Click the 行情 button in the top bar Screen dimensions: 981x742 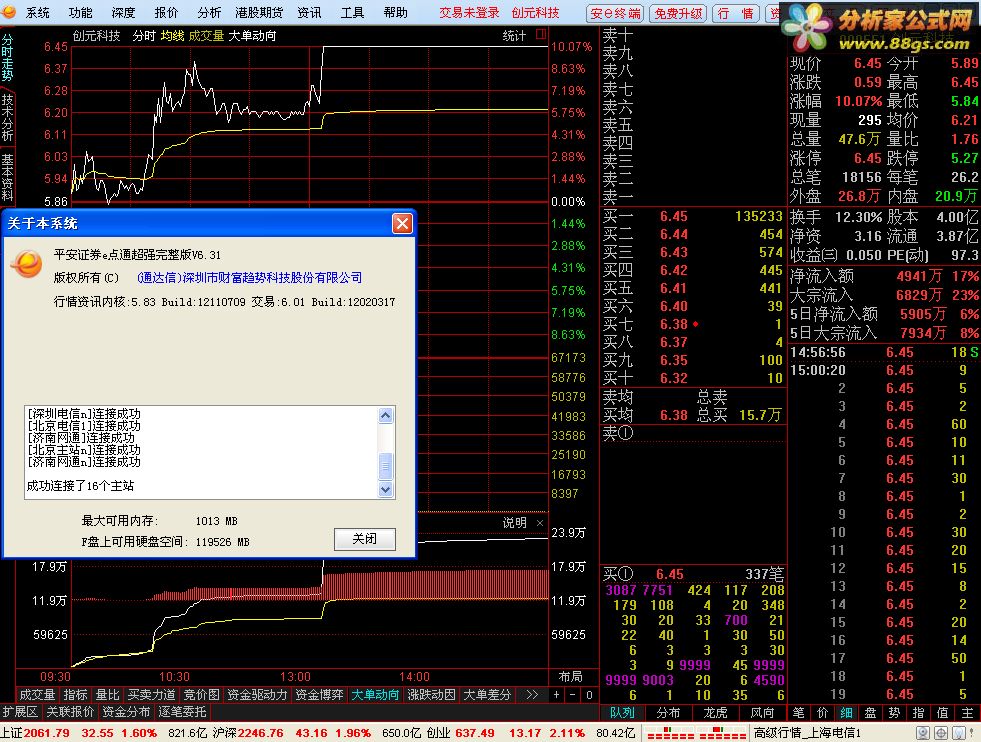736,13
